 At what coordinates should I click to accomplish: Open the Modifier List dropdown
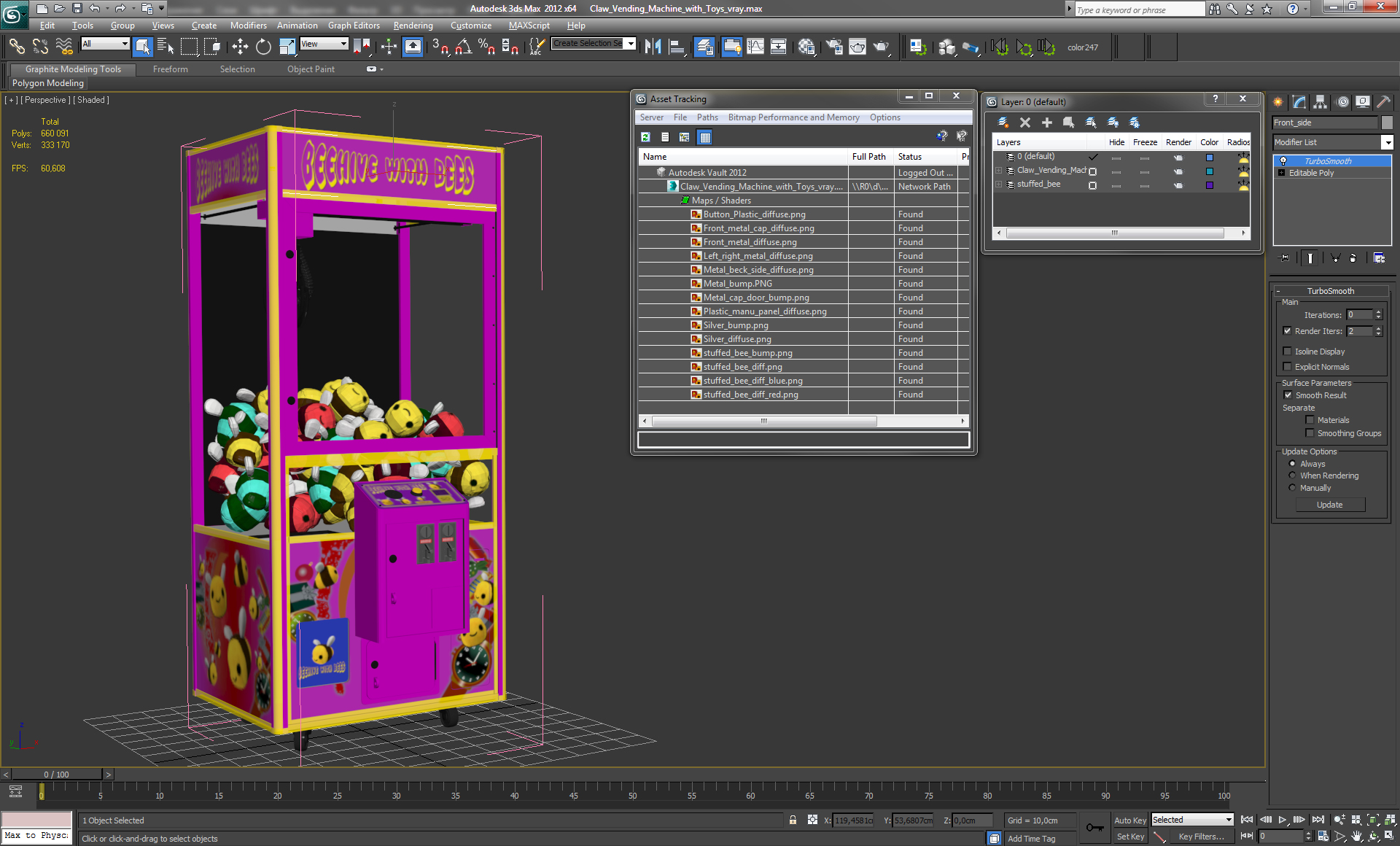[x=1387, y=142]
